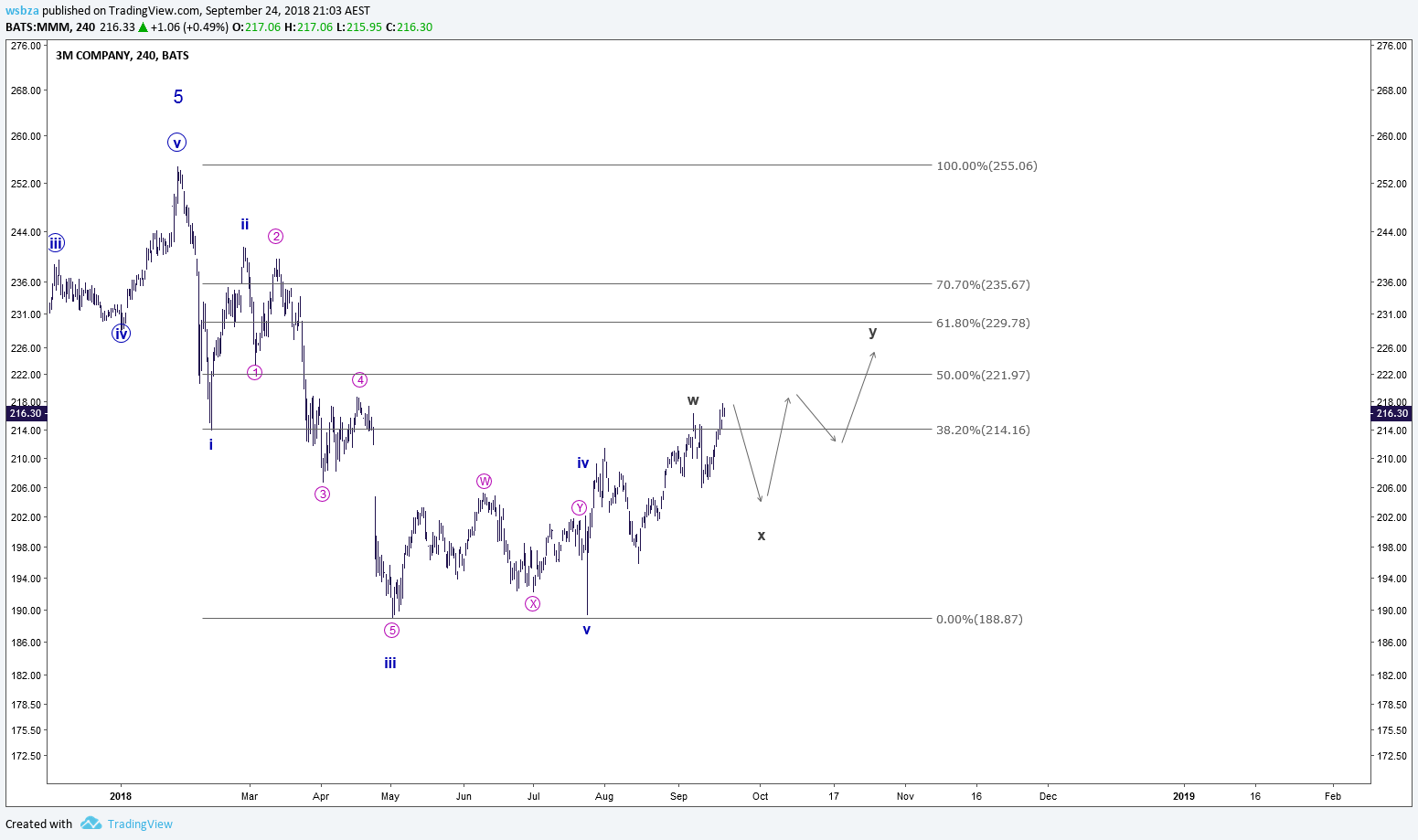The height and width of the screenshot is (840, 1418).
Task: Click the uncircled blue iv label near August
Action: 583,463
